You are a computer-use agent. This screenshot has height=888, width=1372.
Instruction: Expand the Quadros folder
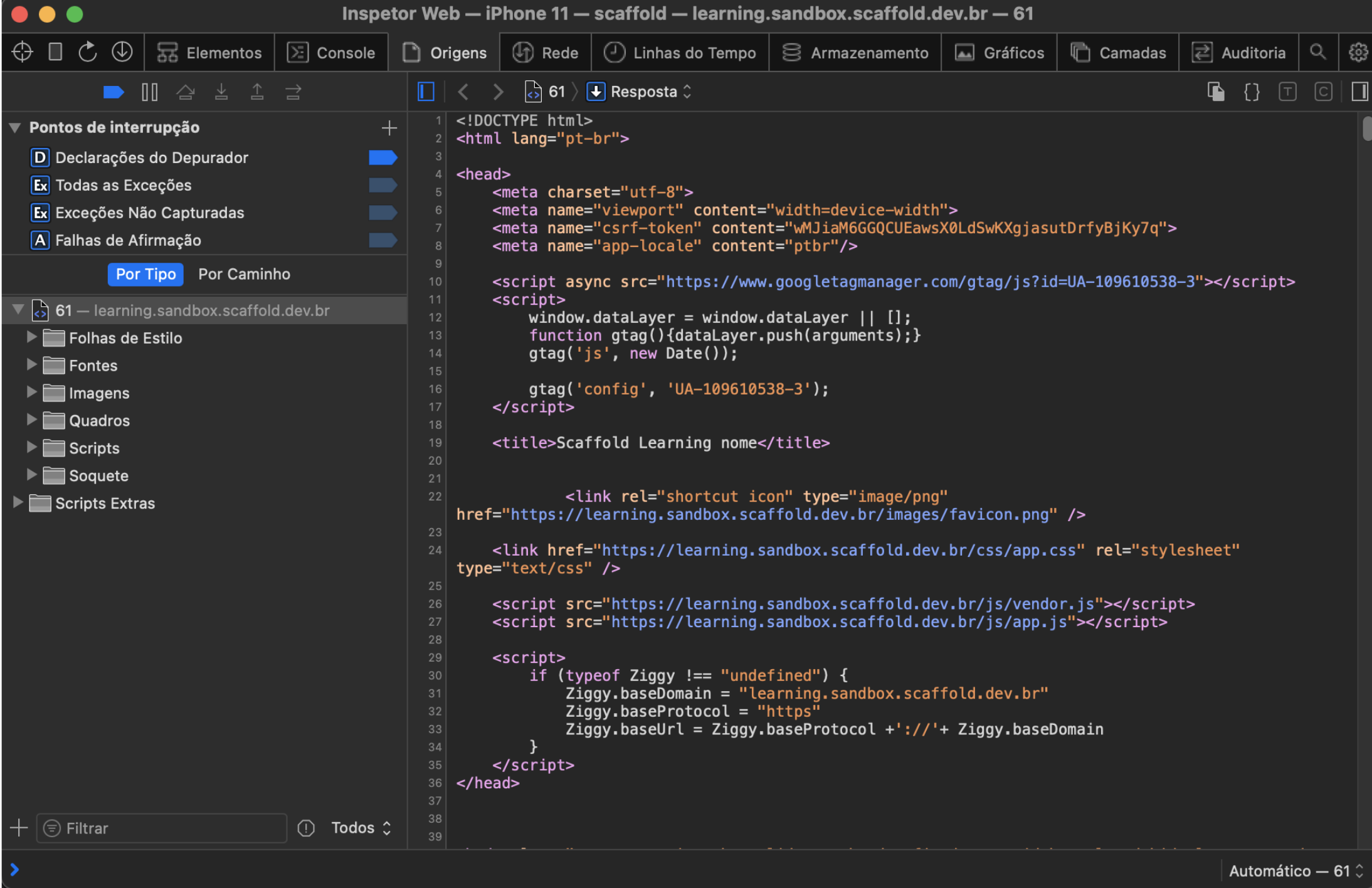coord(31,420)
